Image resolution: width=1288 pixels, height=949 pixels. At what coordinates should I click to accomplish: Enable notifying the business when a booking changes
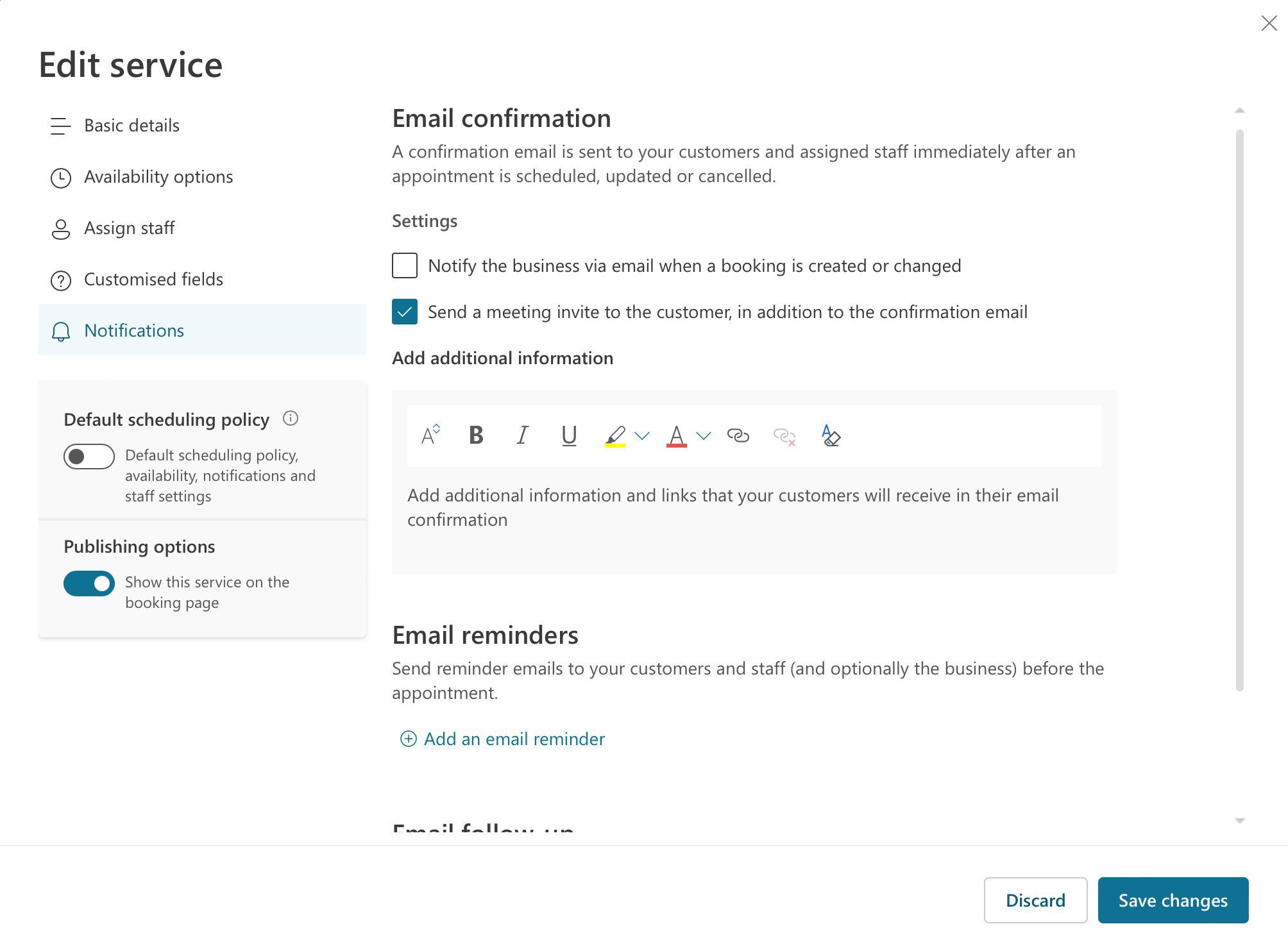(404, 266)
